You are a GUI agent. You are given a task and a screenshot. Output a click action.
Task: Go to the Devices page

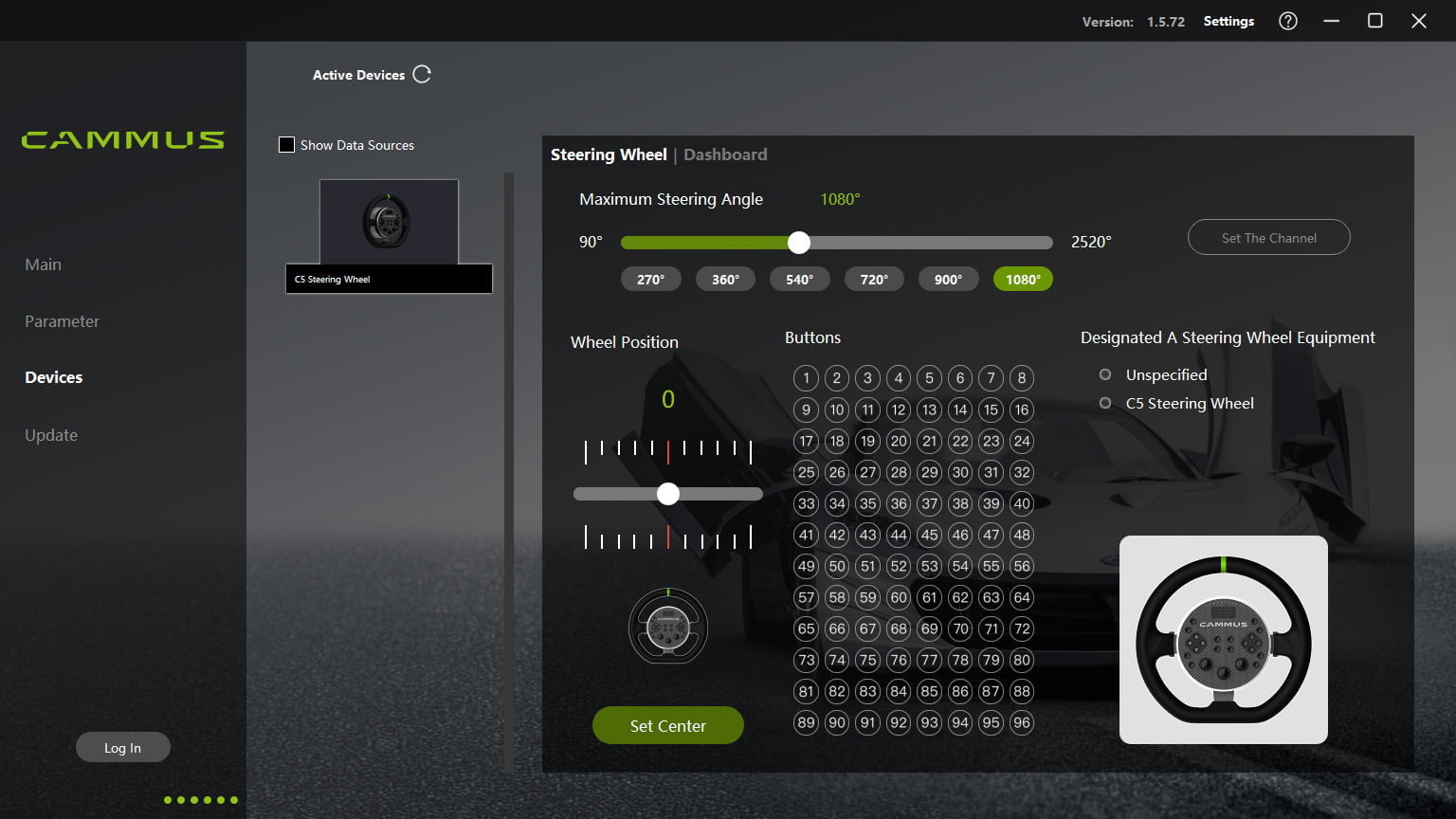click(53, 377)
